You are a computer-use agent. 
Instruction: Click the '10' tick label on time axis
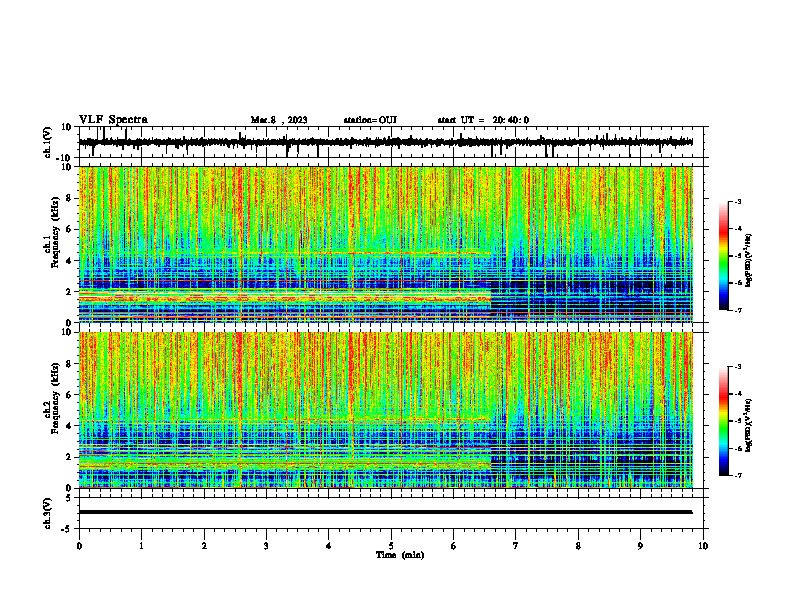tap(703, 546)
